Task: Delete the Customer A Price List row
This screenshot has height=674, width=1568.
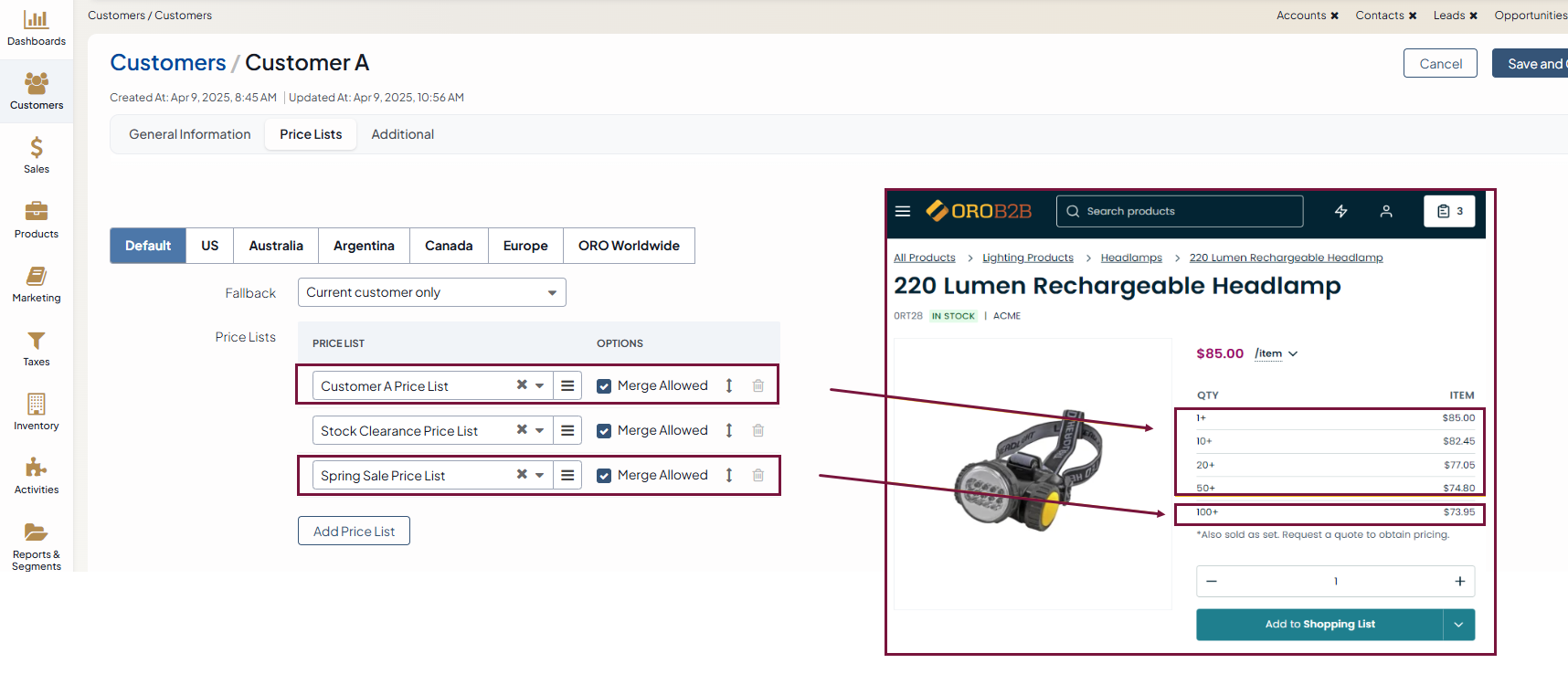Action: point(758,385)
